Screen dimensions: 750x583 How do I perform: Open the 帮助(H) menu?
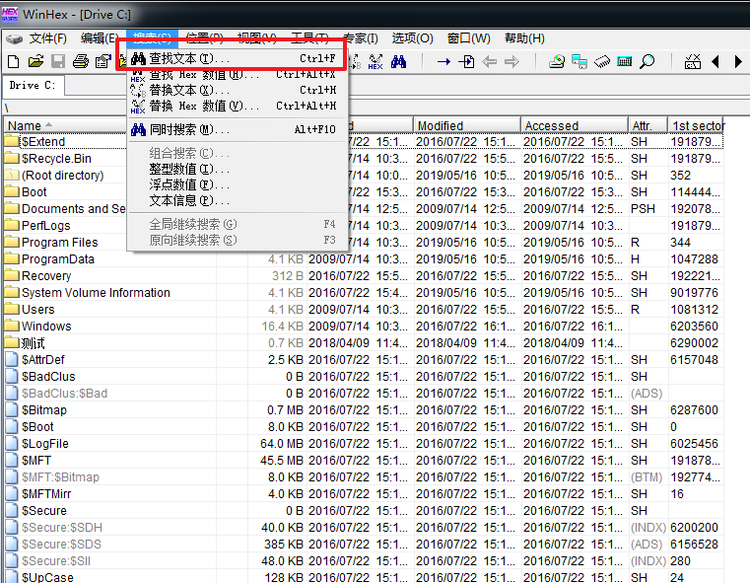[x=524, y=38]
